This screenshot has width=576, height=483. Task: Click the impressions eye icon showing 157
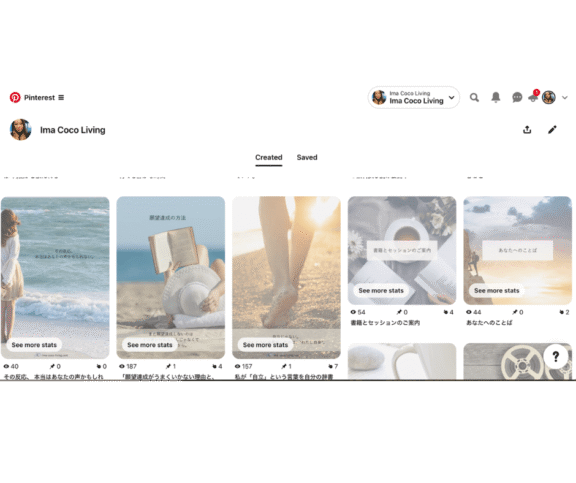(x=238, y=366)
